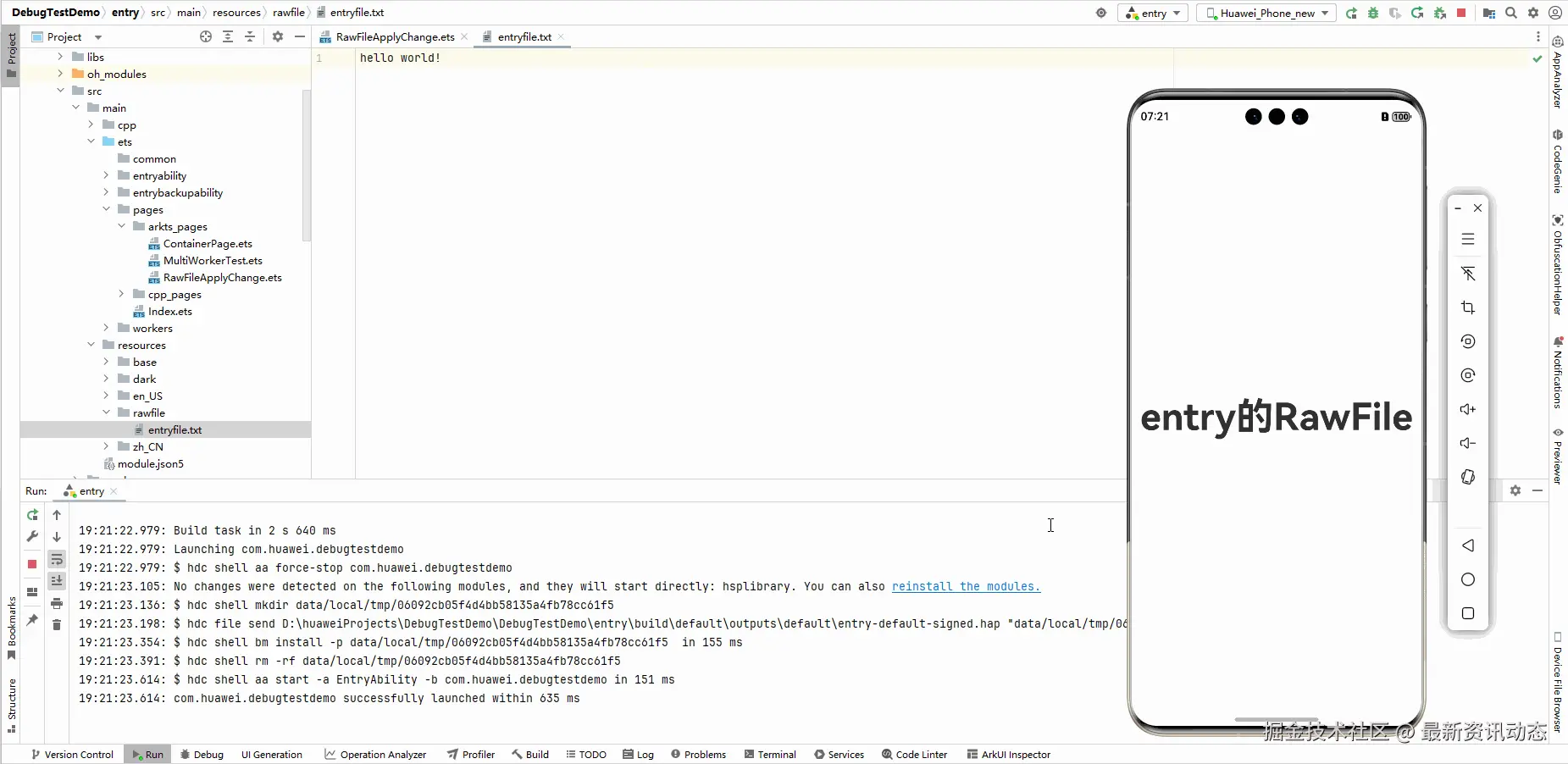Expand the libs folder
Image resolution: width=1568 pixels, height=764 pixels.
coord(60,57)
